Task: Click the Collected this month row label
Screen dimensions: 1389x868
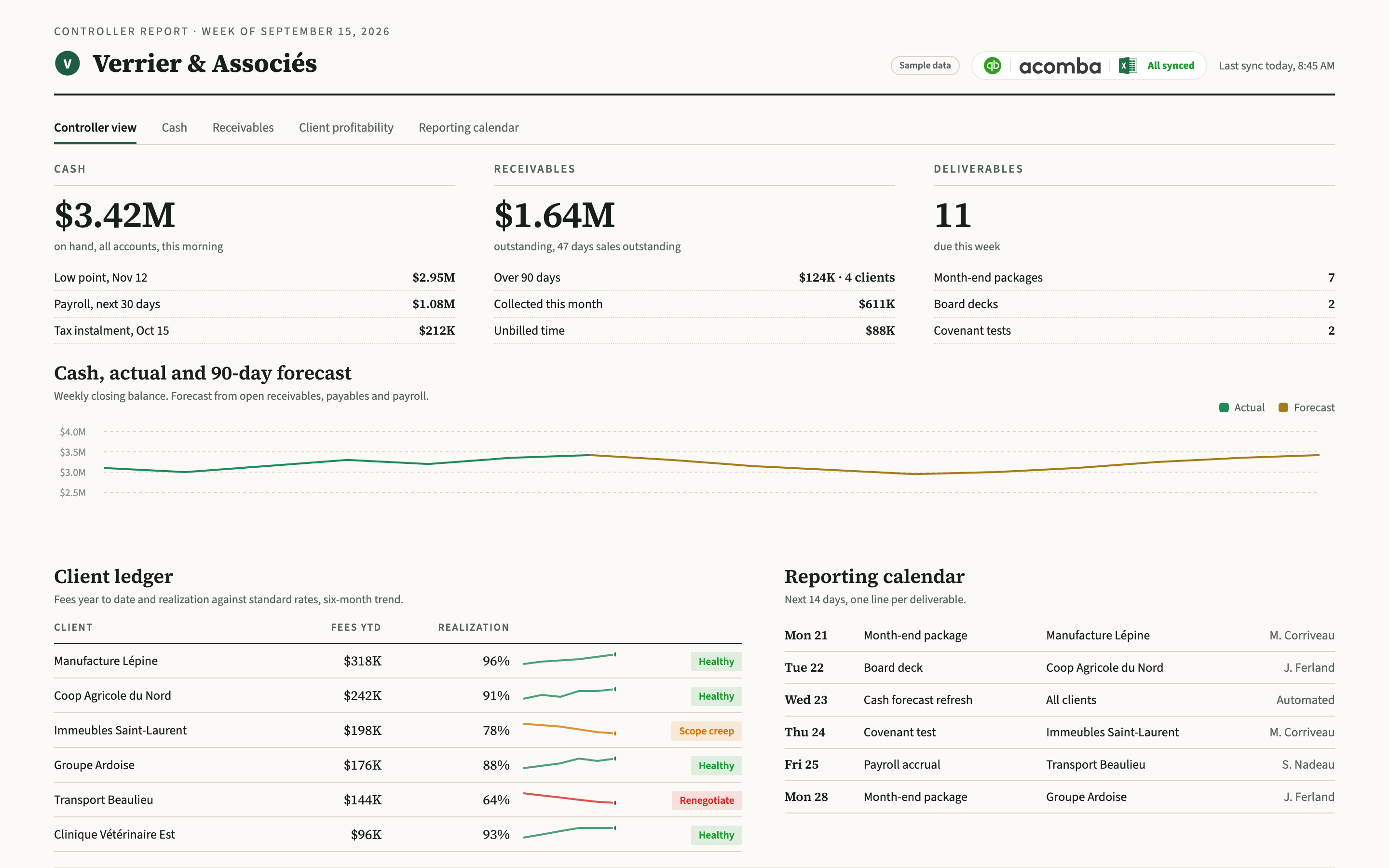Action: coord(548,304)
